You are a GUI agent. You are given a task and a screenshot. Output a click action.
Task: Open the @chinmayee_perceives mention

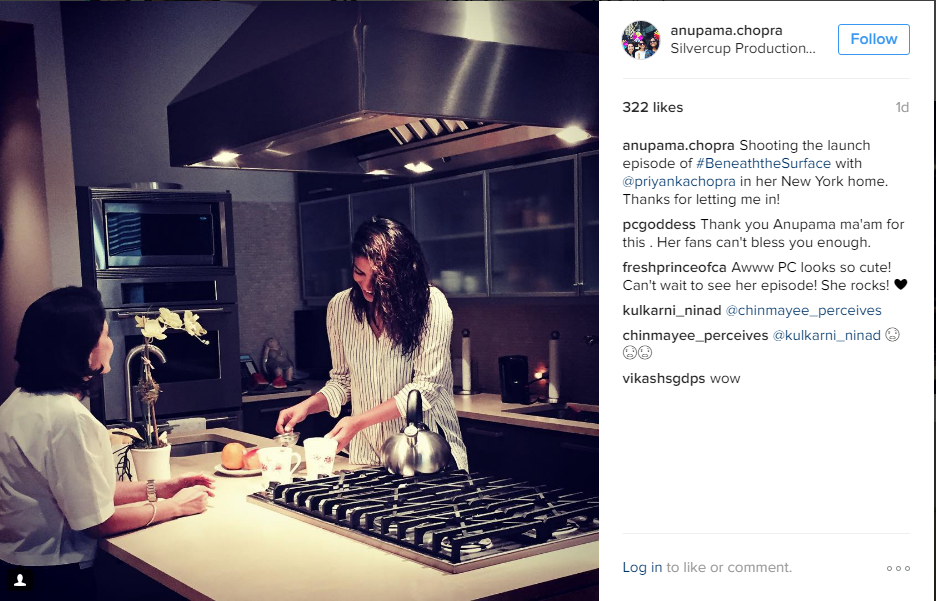click(x=803, y=310)
